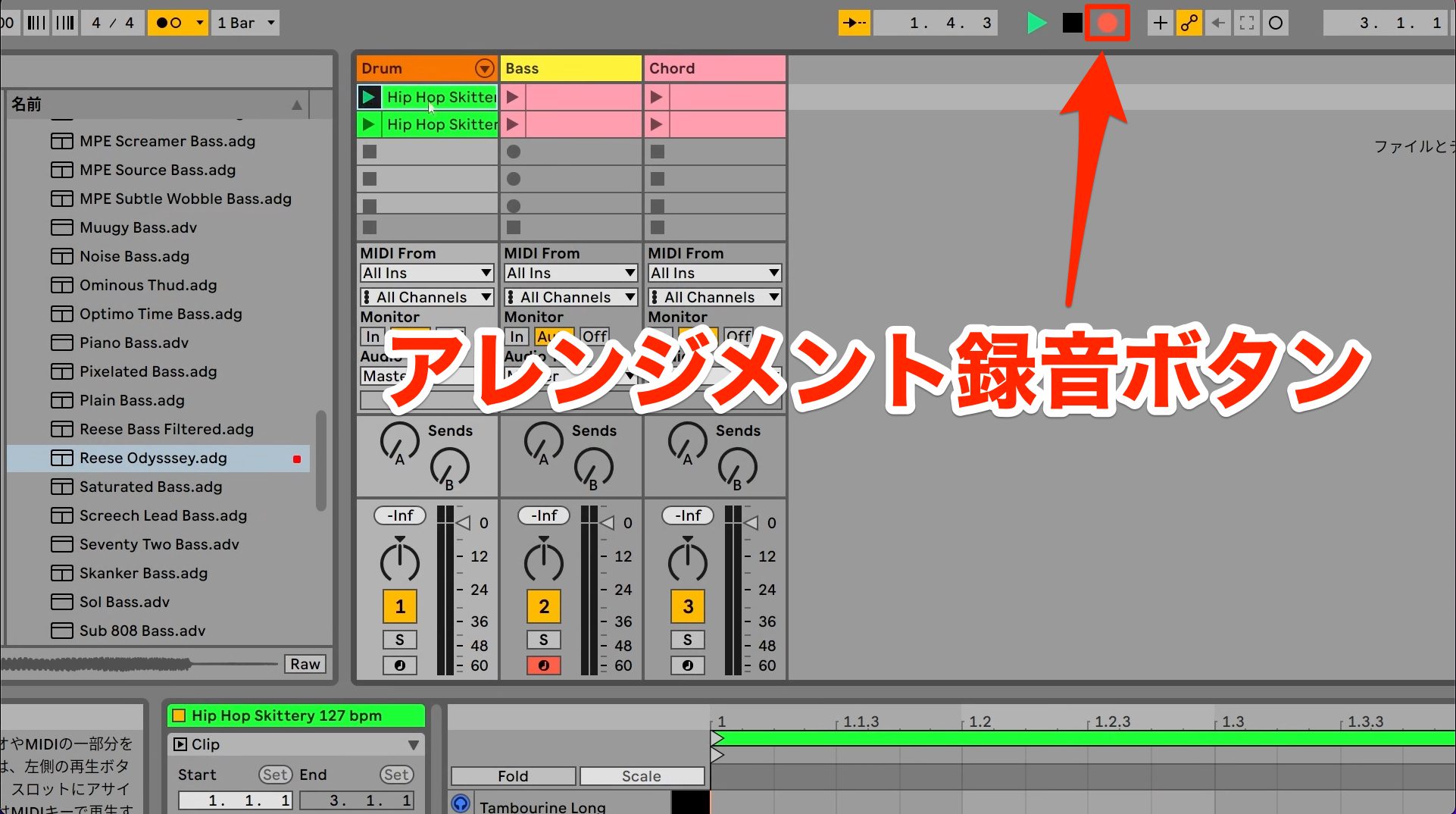1456x814 pixels.
Task: Toggle Raw preview button in browser
Action: (305, 664)
